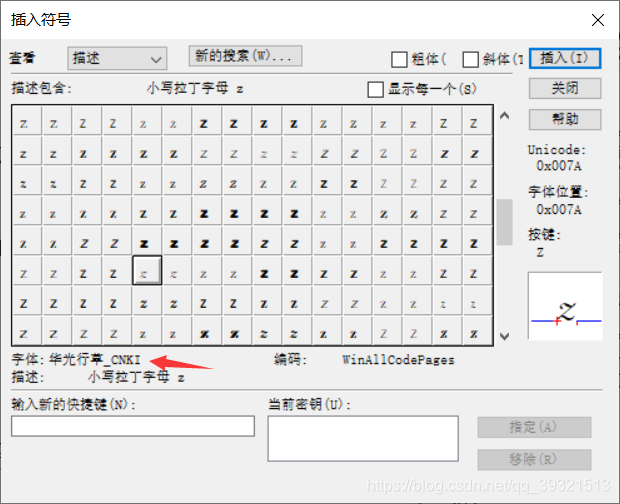
Task: Close the 插入符号 dialog with X
Action: point(598,20)
